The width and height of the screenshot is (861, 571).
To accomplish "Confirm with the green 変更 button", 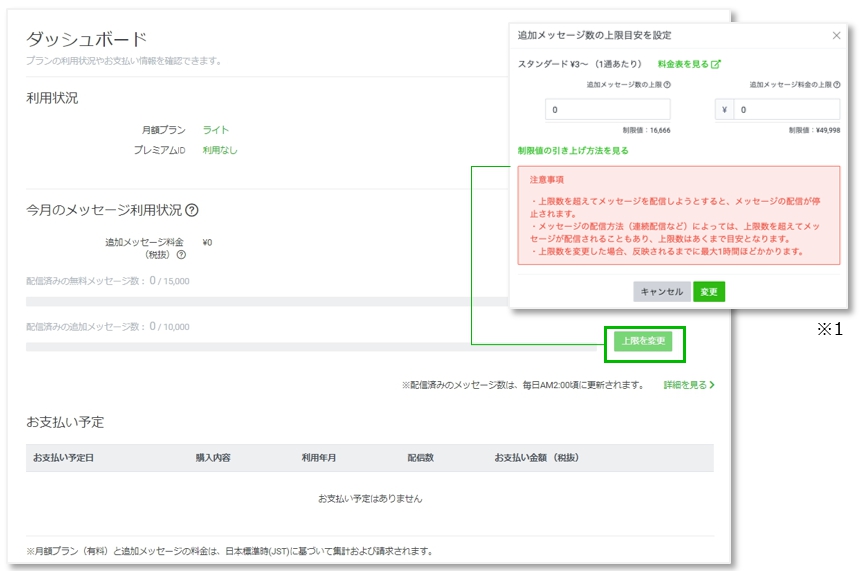I will [708, 292].
